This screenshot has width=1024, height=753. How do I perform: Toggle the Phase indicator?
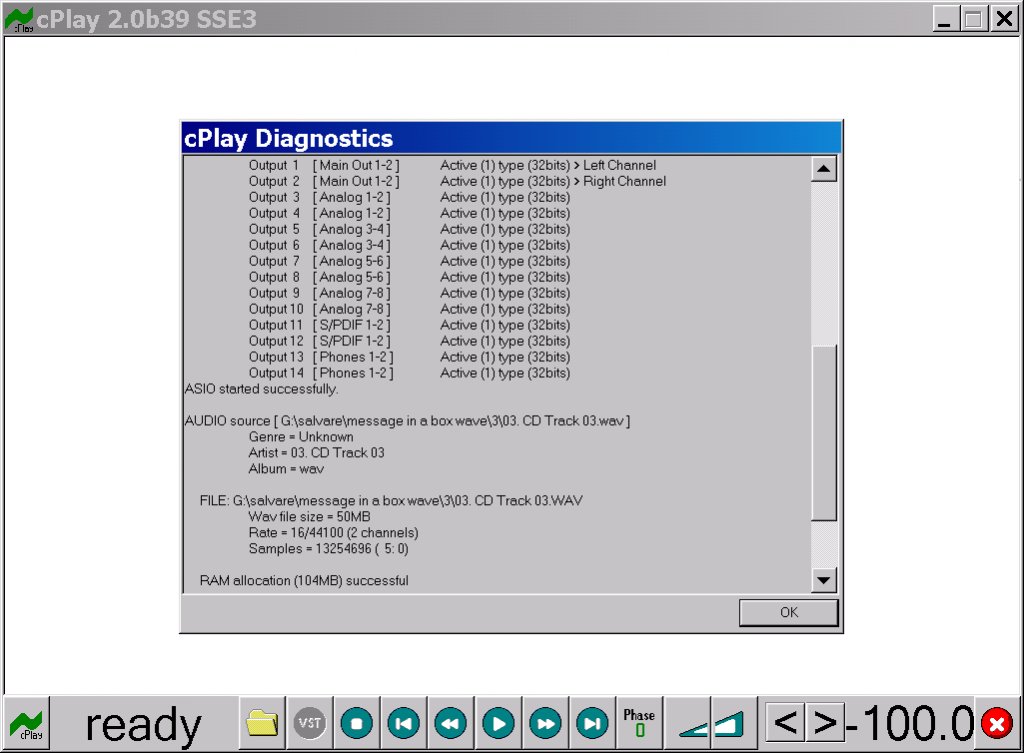point(639,723)
